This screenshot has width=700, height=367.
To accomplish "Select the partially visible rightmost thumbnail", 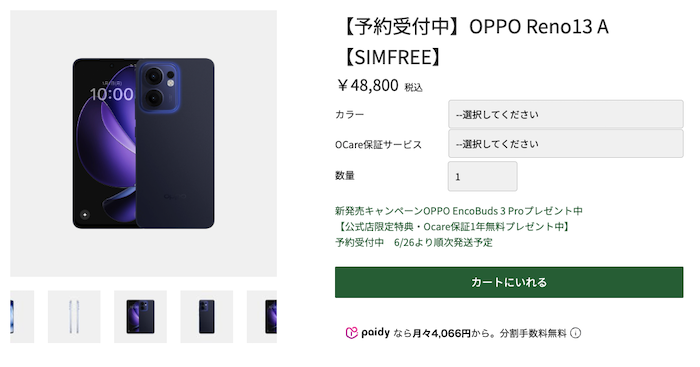I will 262,317.
